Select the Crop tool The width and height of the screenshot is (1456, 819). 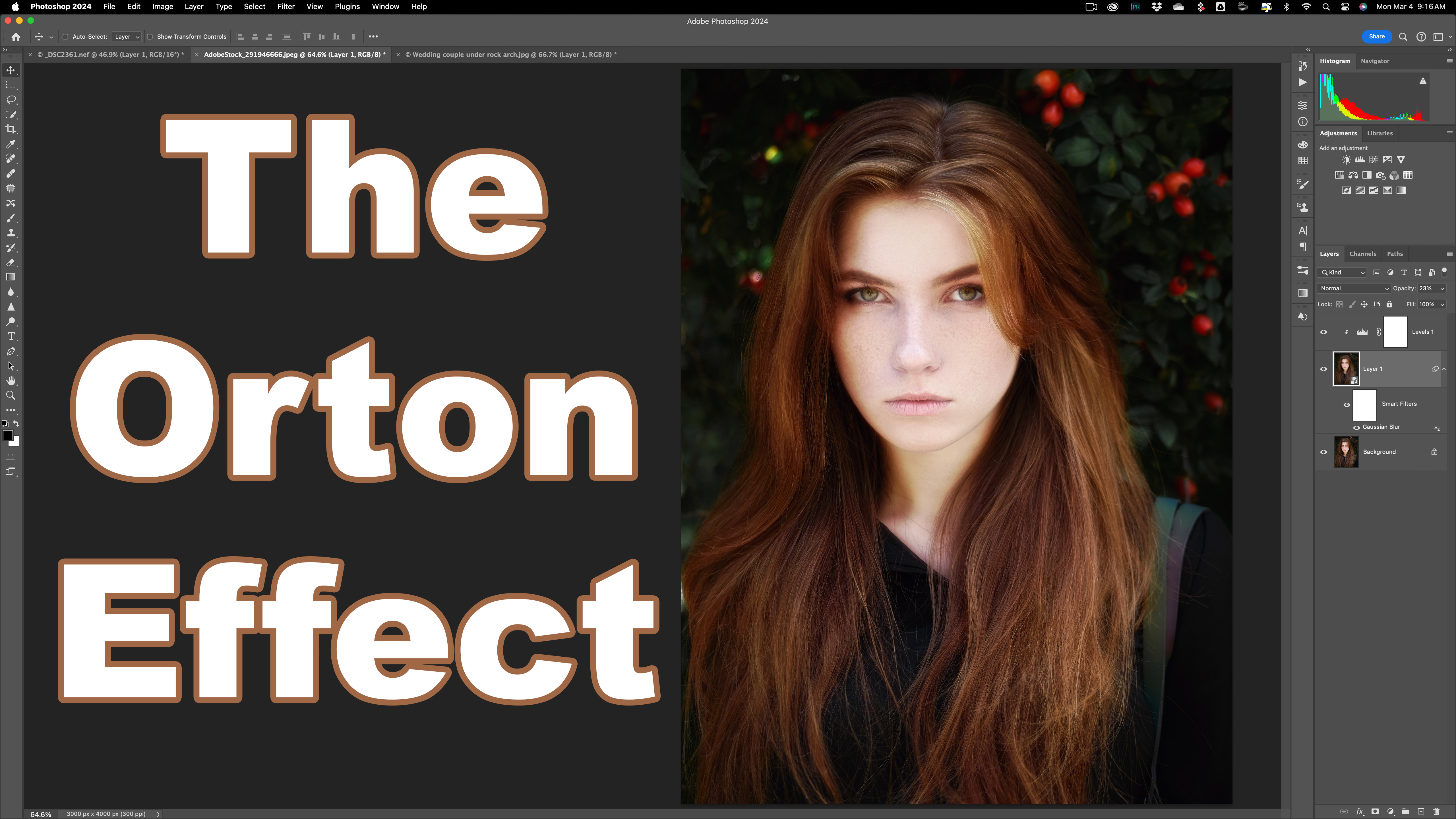[x=11, y=129]
